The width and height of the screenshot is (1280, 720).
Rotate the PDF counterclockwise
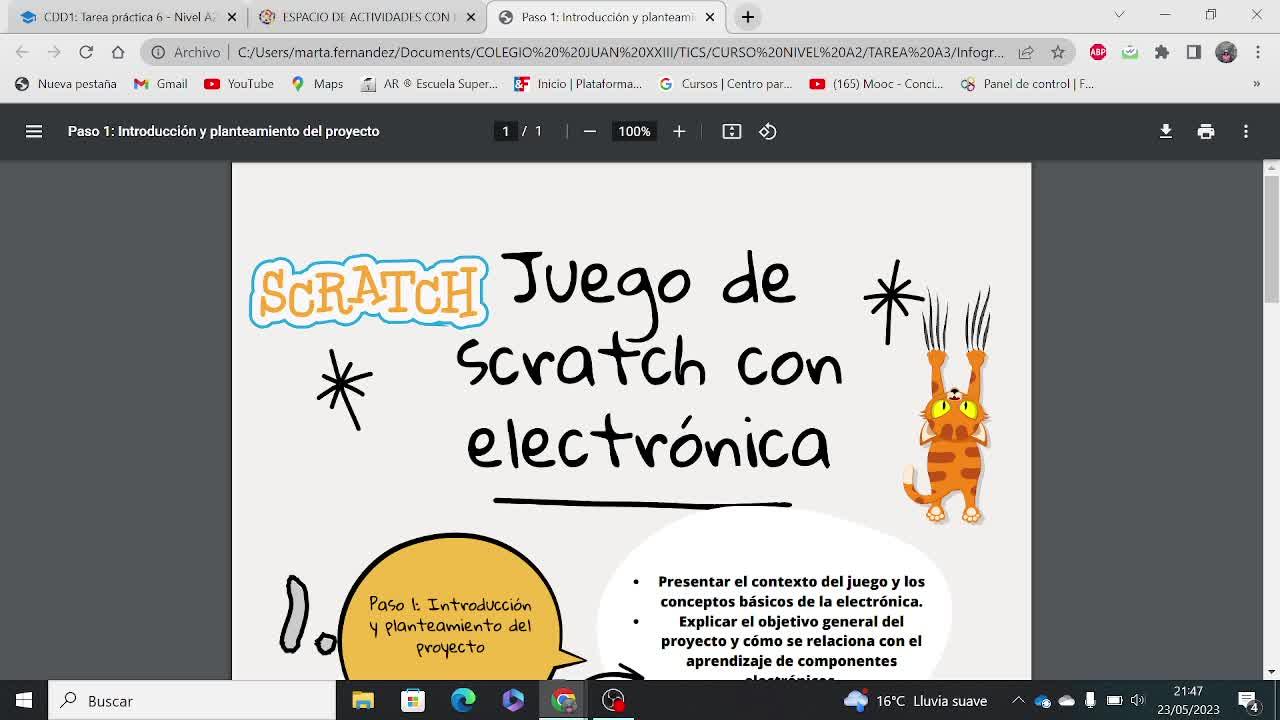768,131
